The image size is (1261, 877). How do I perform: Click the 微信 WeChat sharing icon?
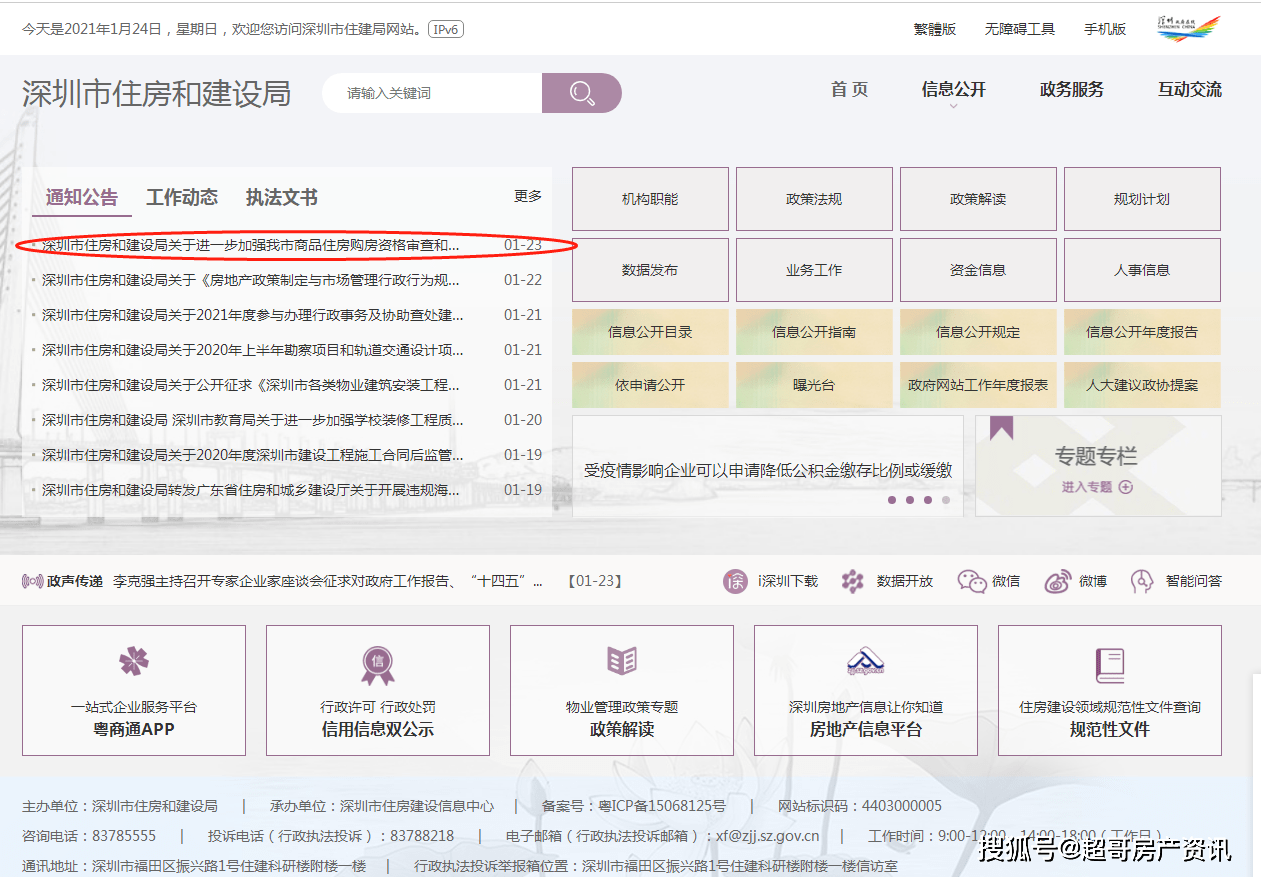pos(971,580)
